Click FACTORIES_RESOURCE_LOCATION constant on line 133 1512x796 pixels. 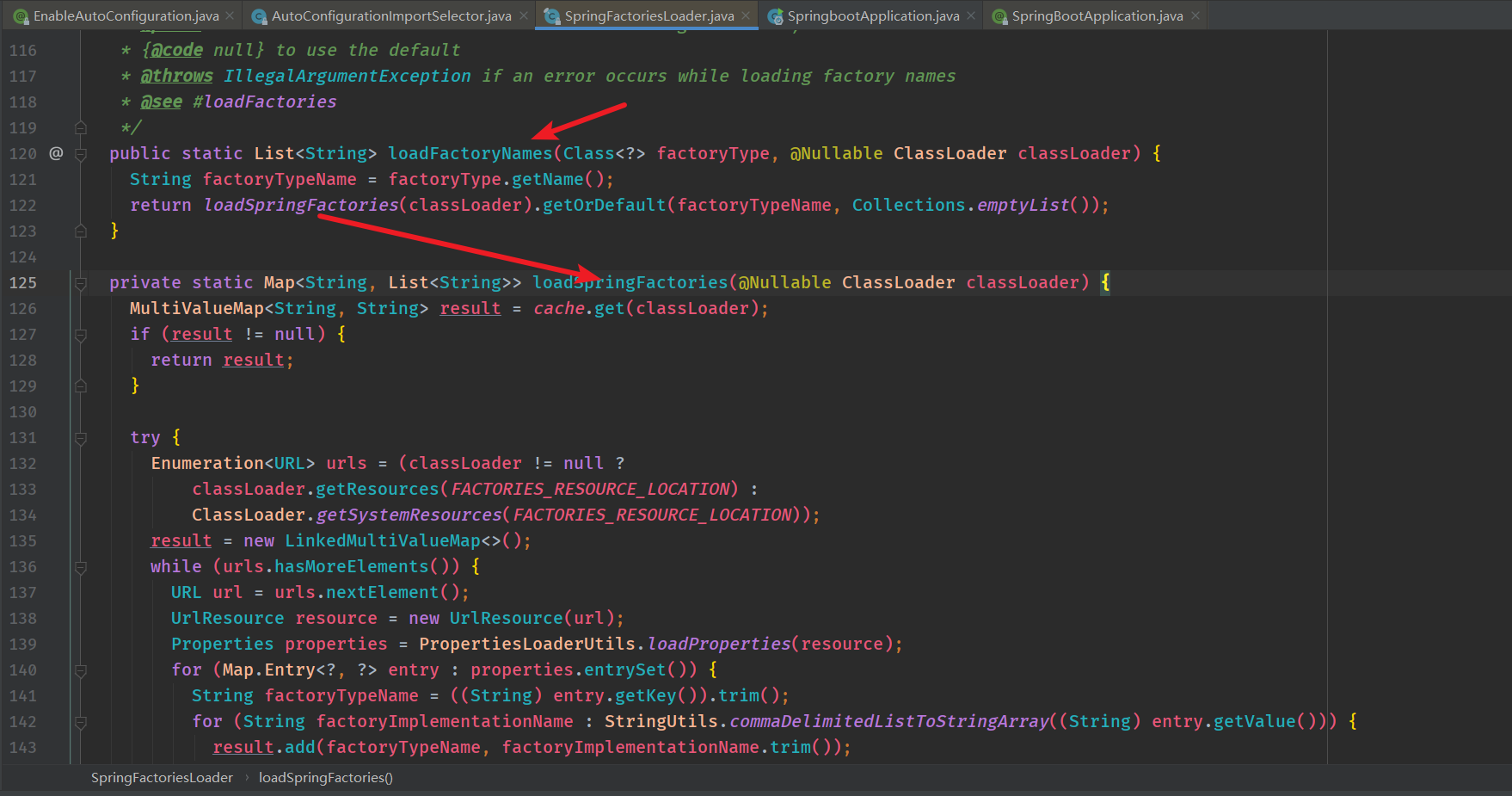590,489
